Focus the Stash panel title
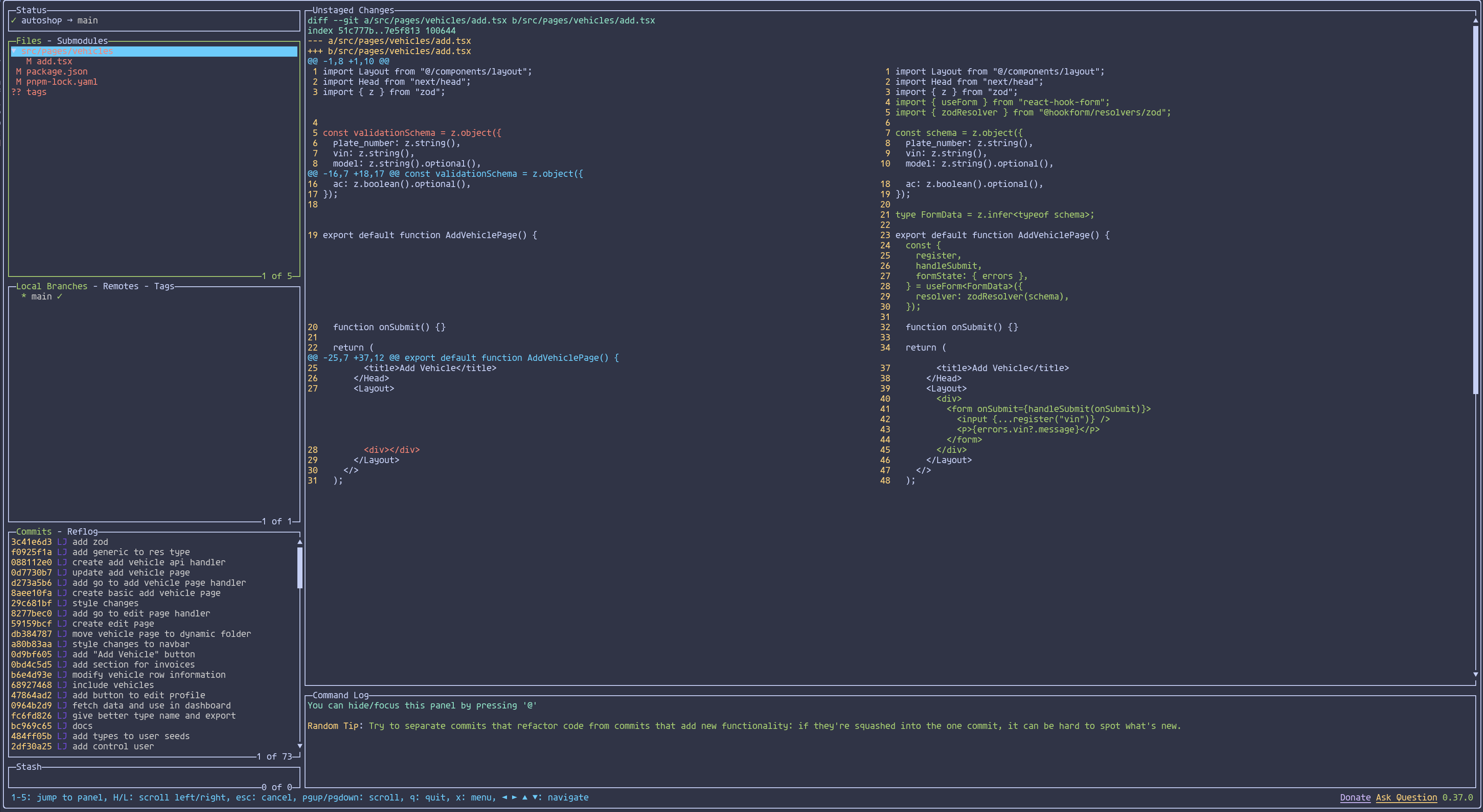The image size is (1483, 812). pyautogui.click(x=29, y=767)
